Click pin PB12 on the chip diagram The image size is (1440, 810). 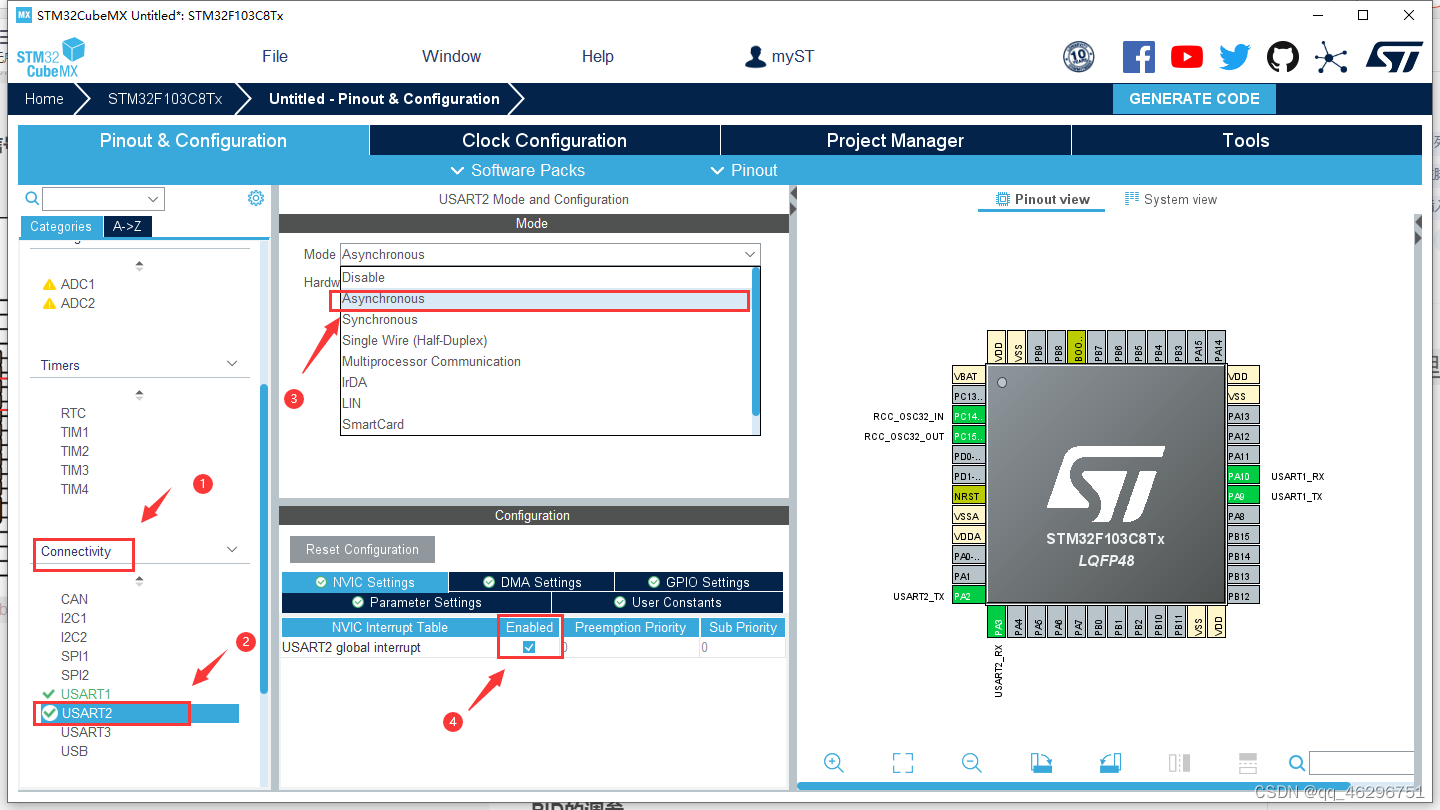pos(1245,596)
